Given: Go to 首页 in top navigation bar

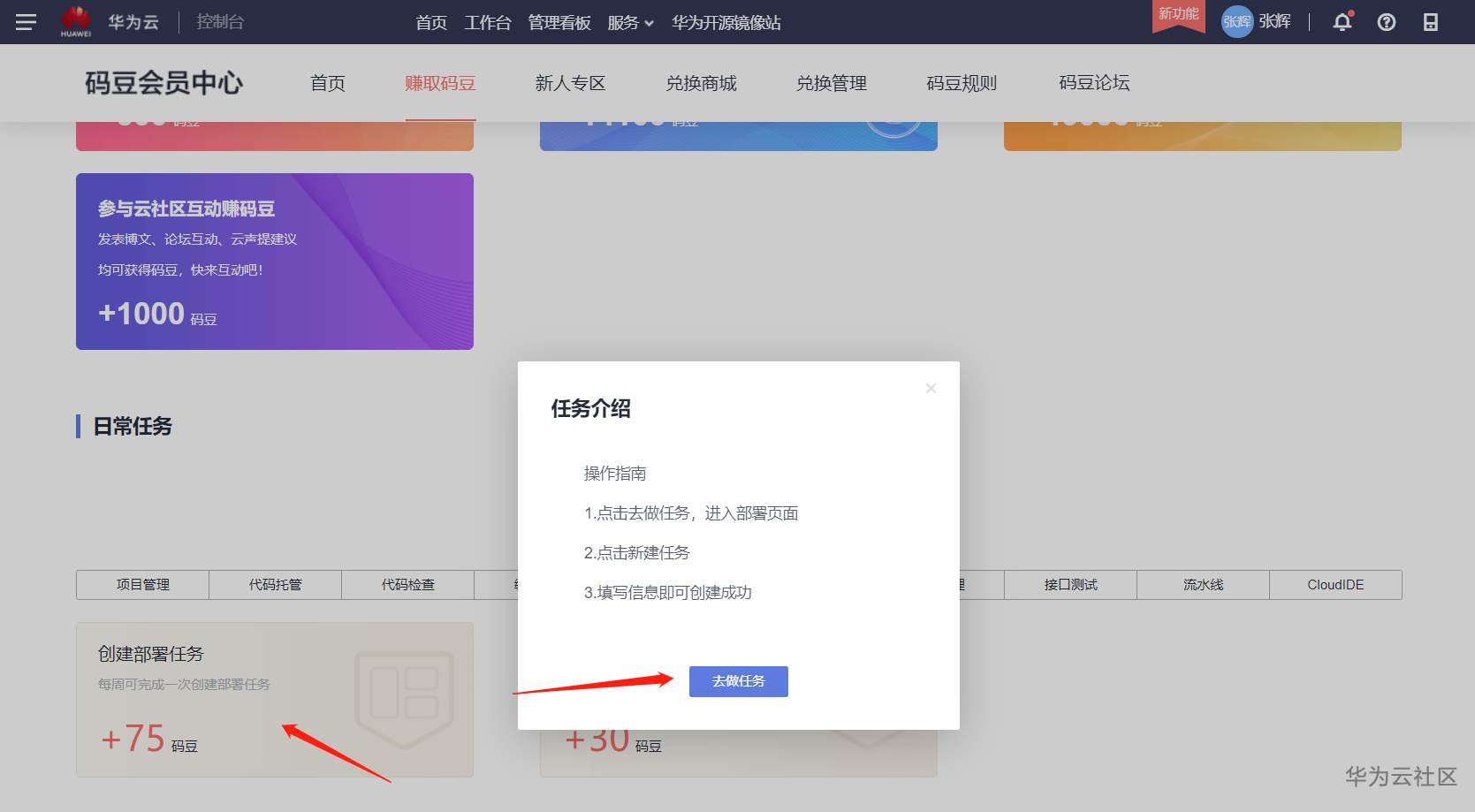Looking at the screenshot, I should (x=431, y=22).
